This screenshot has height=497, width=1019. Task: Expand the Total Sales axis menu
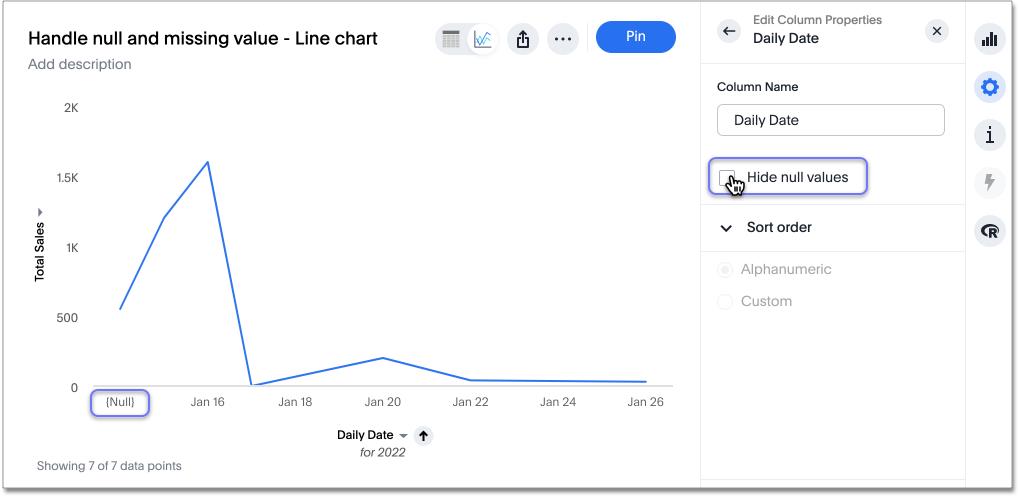tap(40, 212)
